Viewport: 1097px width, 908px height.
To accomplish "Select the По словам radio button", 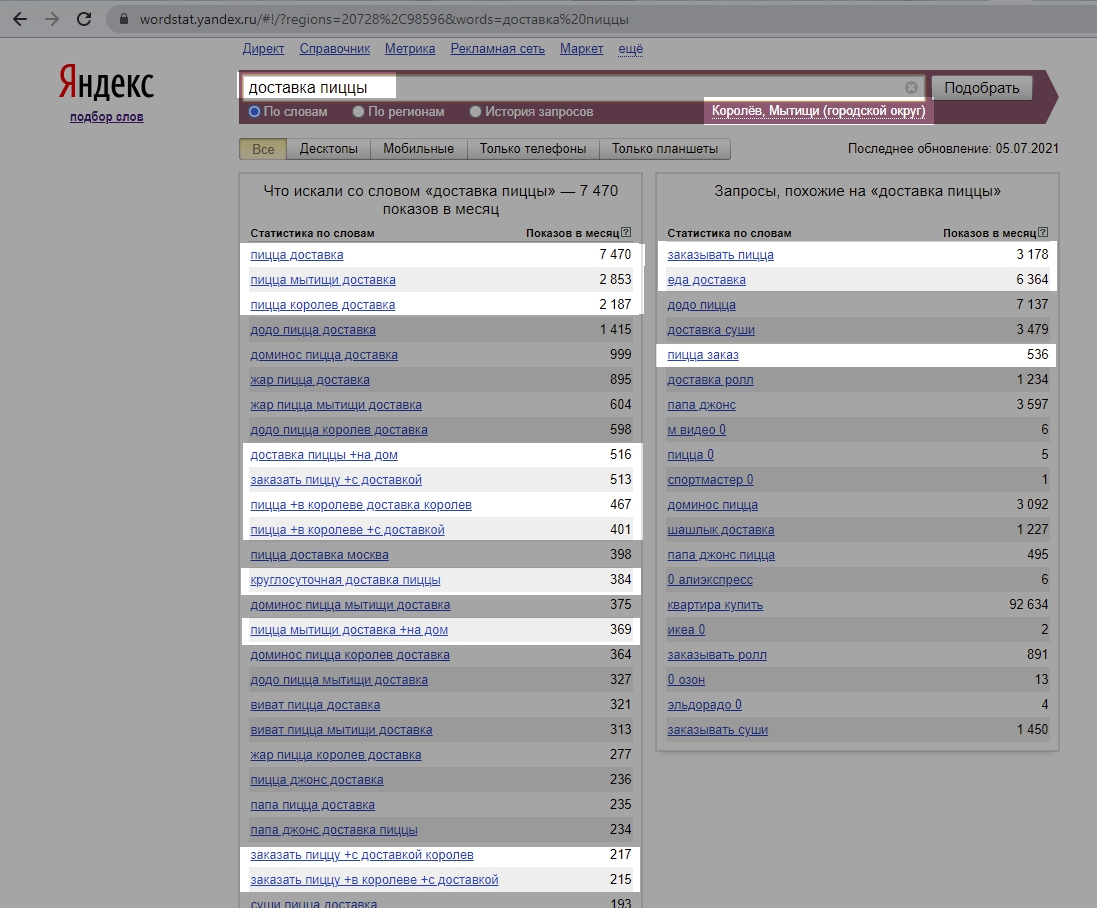I will click(255, 111).
